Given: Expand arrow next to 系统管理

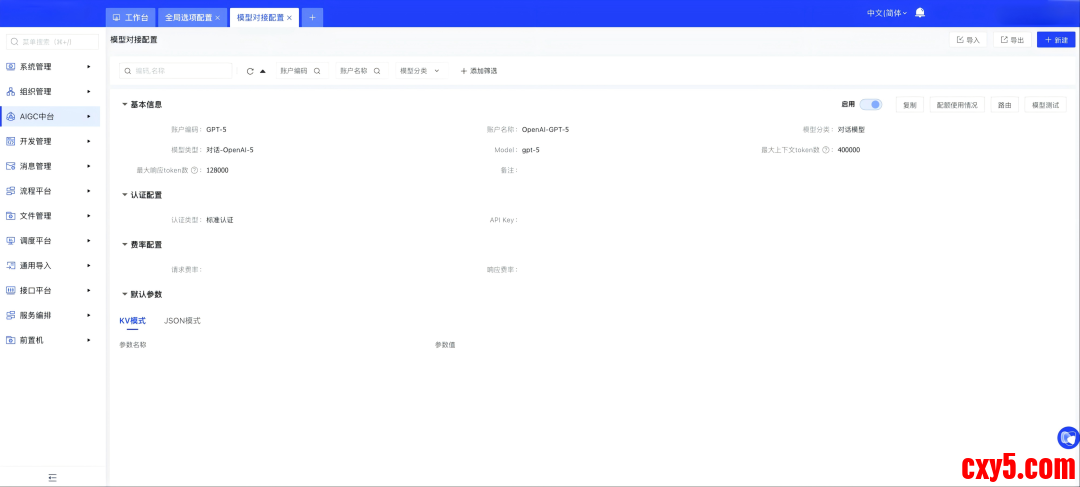Looking at the screenshot, I should (x=89, y=67).
